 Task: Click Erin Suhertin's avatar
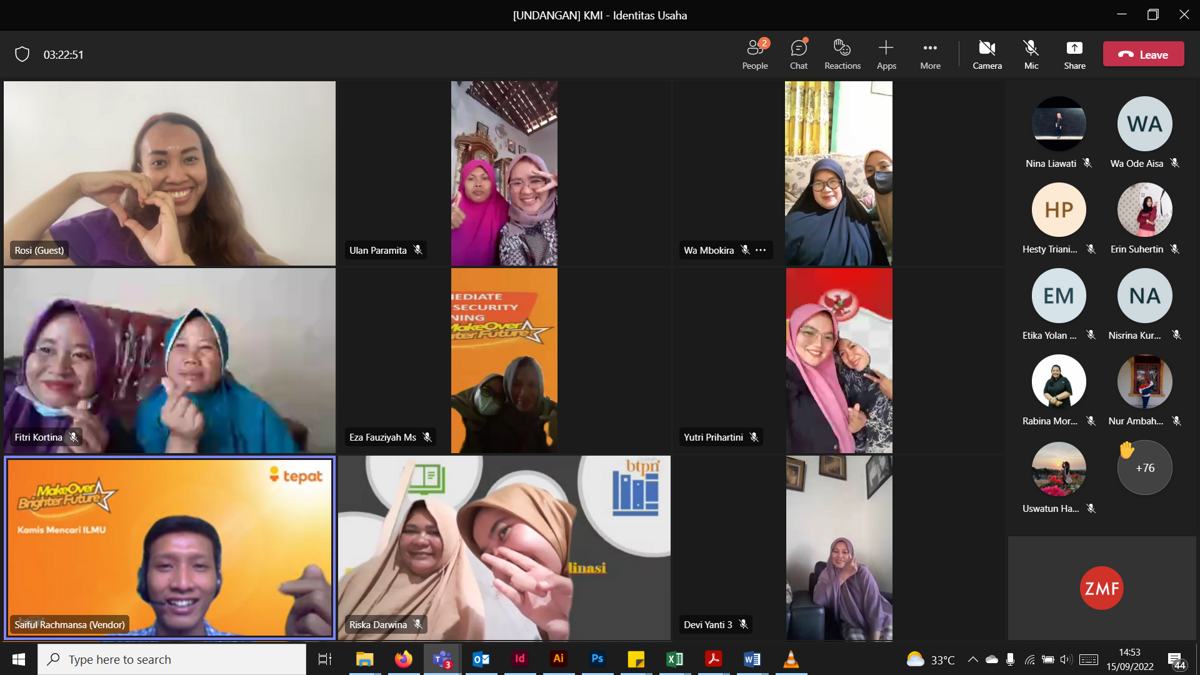pos(1145,209)
